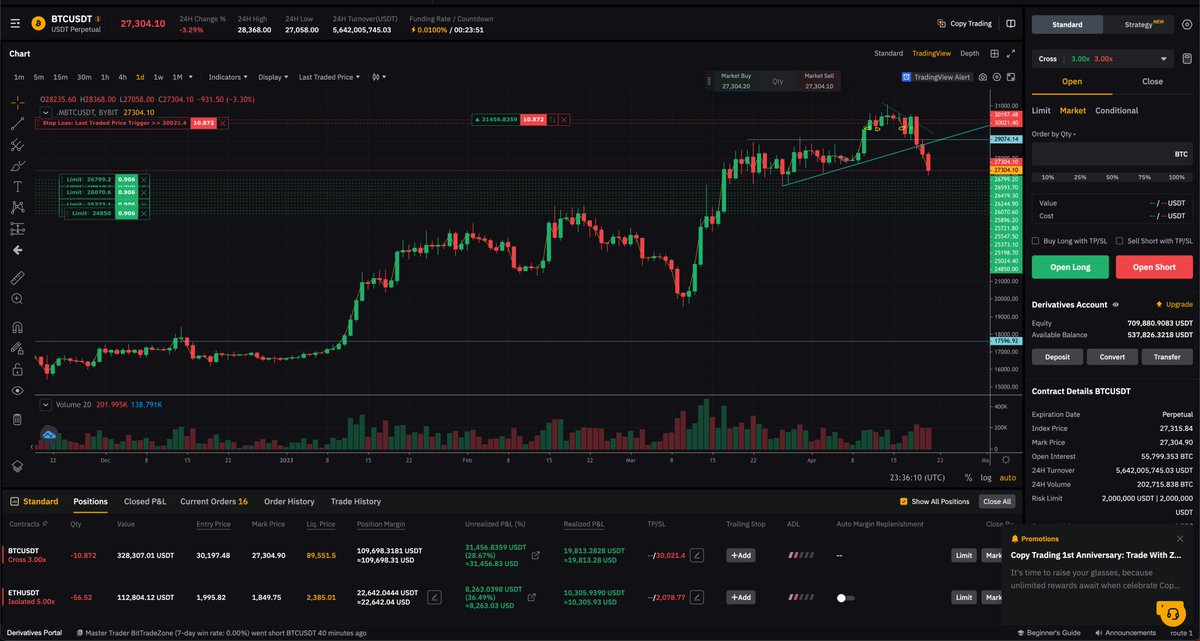Collapse the MBTCUSDT legend chevron
Screen dimensions: 1200x641
pyautogui.click(x=47, y=113)
